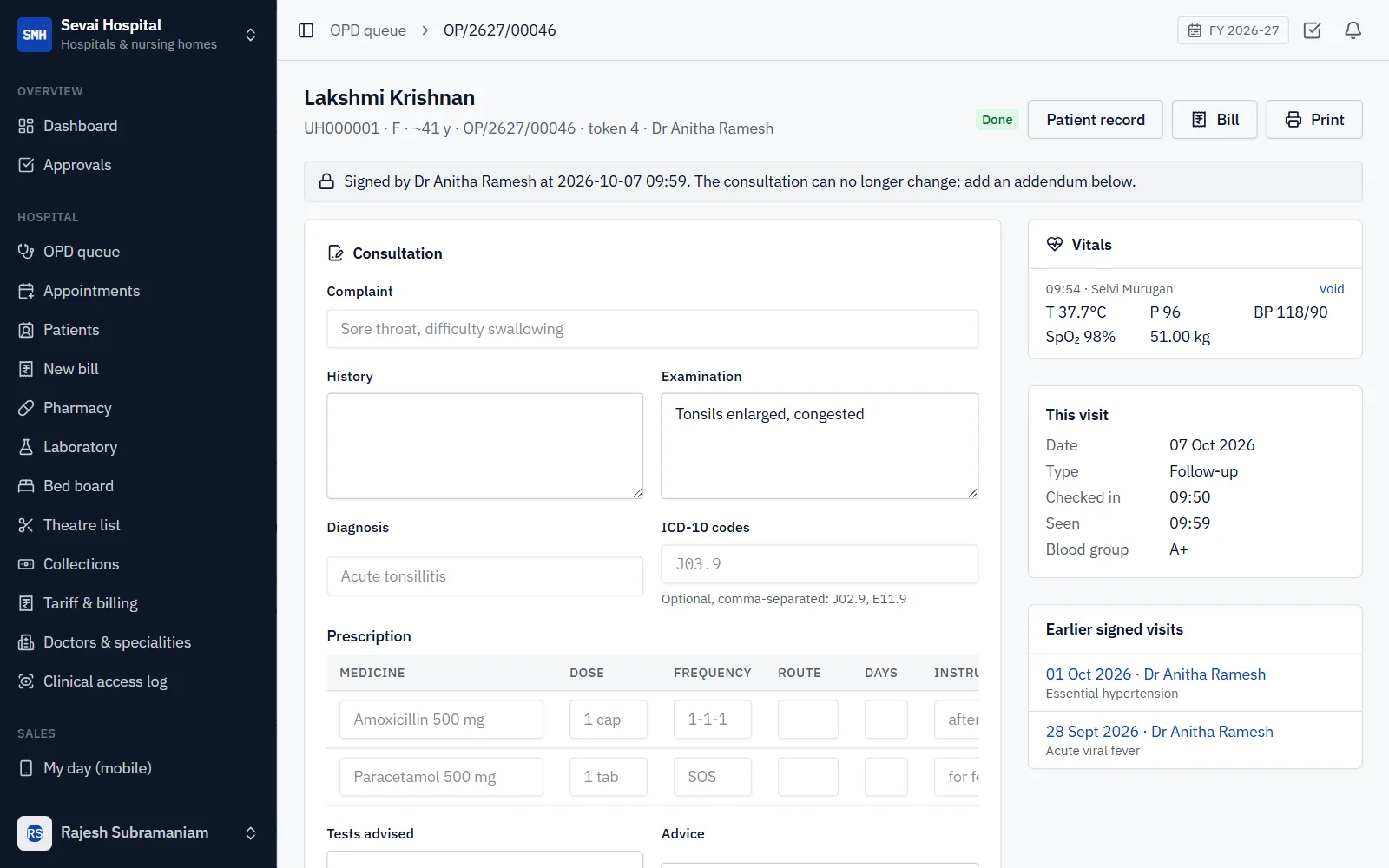Open 01 Oct 2026 earlier visit
The image size is (1389, 868).
pyautogui.click(x=1155, y=674)
